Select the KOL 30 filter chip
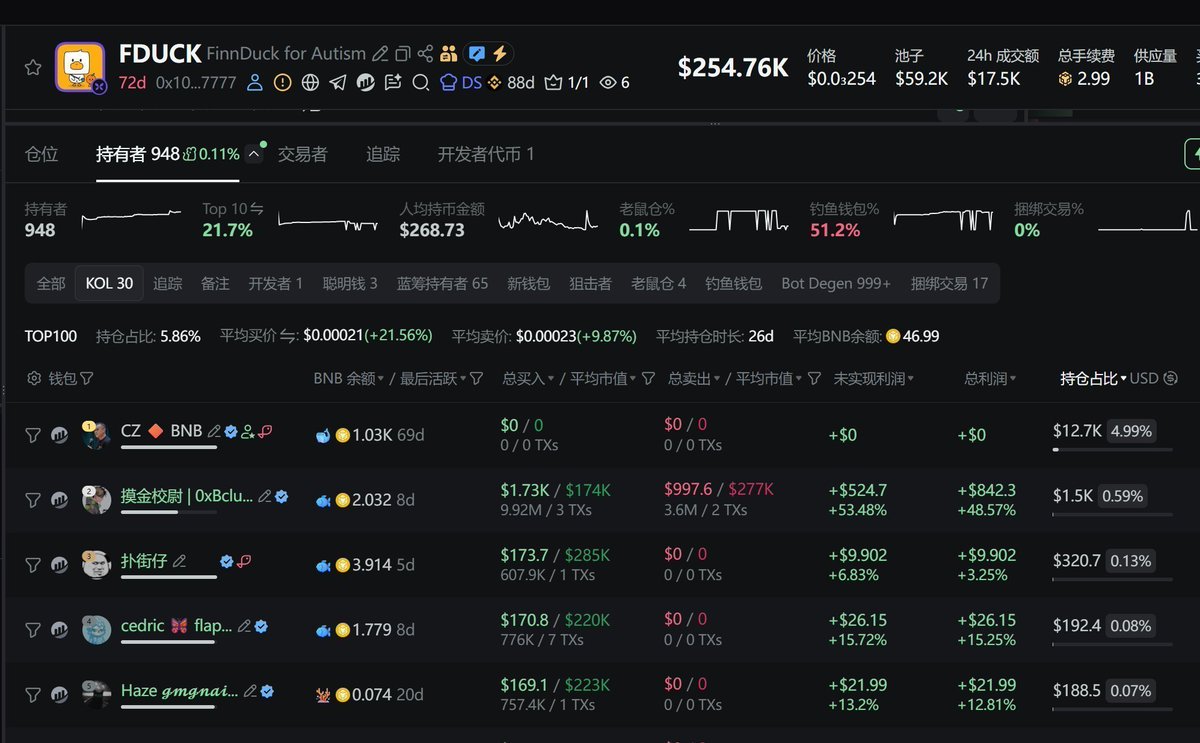The image size is (1200, 743). 109,283
